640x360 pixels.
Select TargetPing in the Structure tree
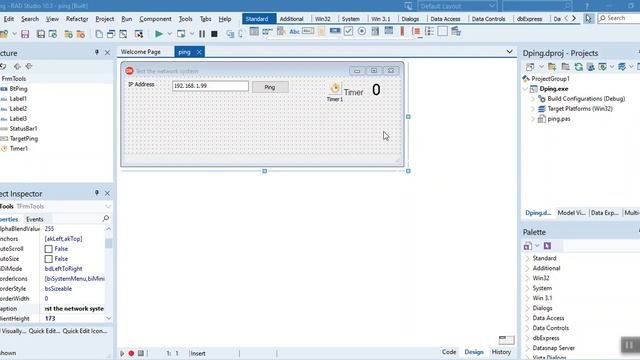click(24, 139)
